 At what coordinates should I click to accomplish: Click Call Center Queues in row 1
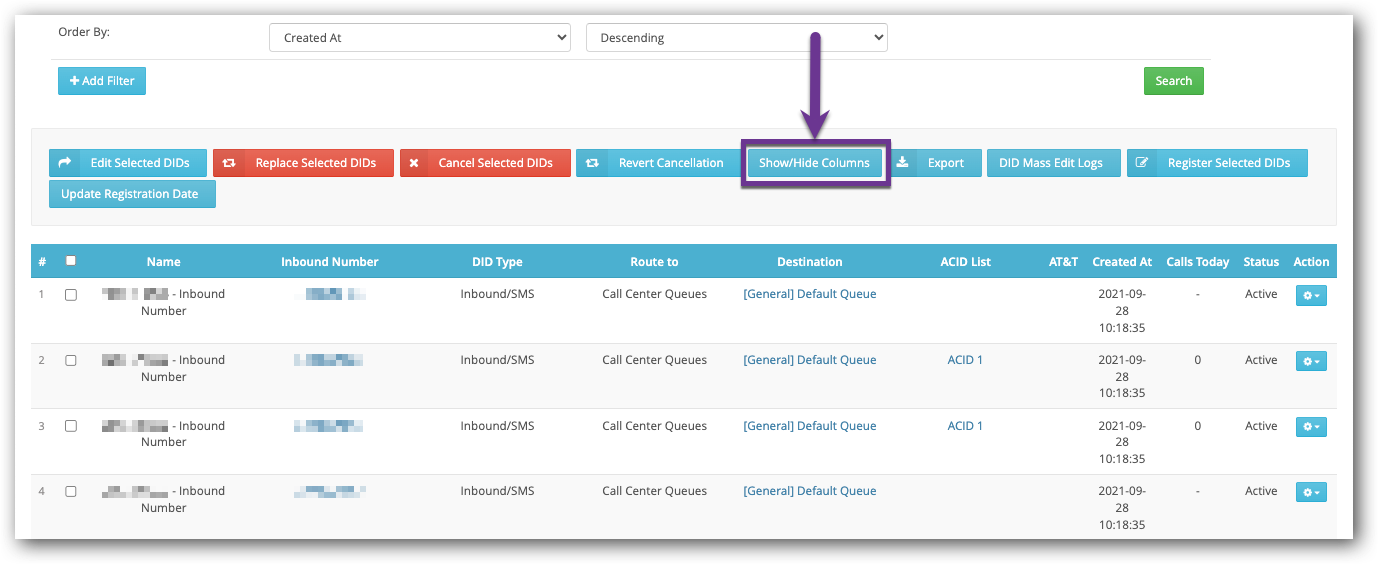(x=654, y=294)
